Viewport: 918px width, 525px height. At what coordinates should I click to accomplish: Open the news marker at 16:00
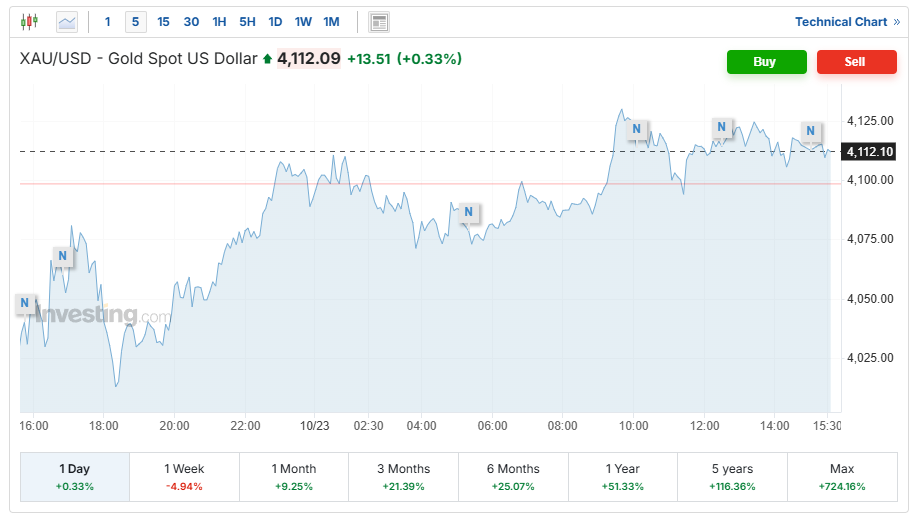tap(25, 303)
